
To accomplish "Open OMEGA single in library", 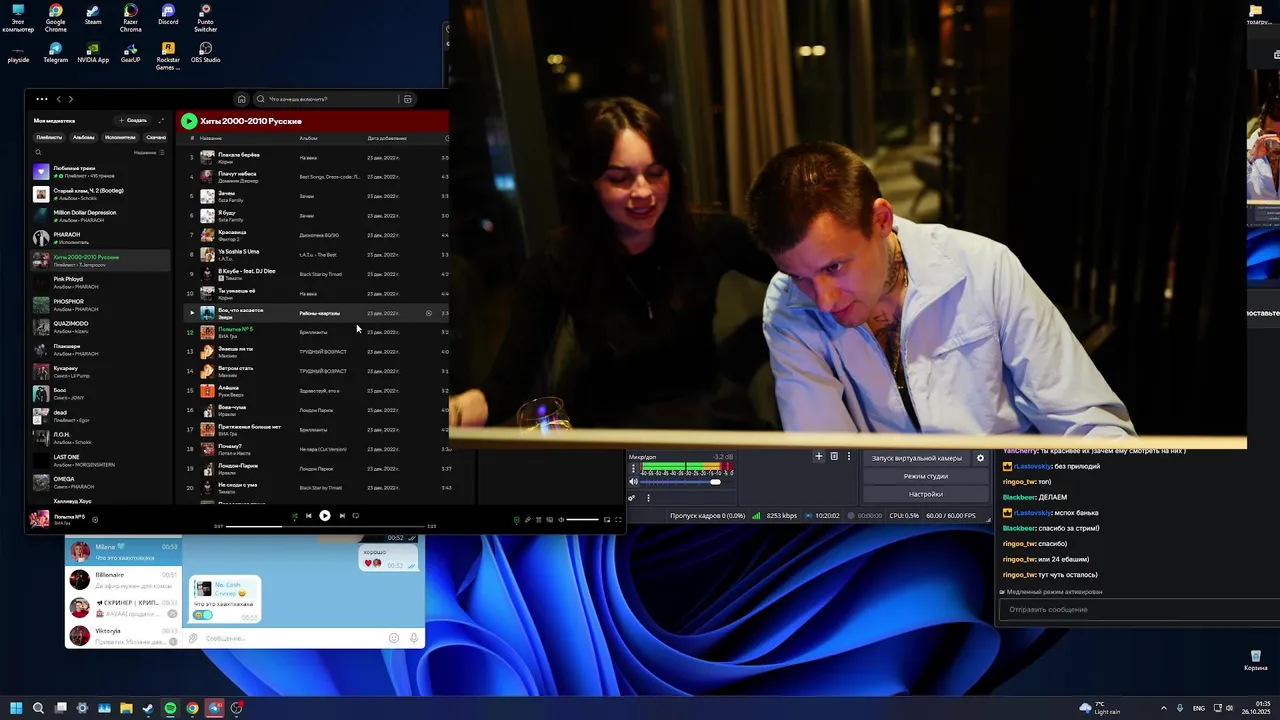I will [98, 482].
